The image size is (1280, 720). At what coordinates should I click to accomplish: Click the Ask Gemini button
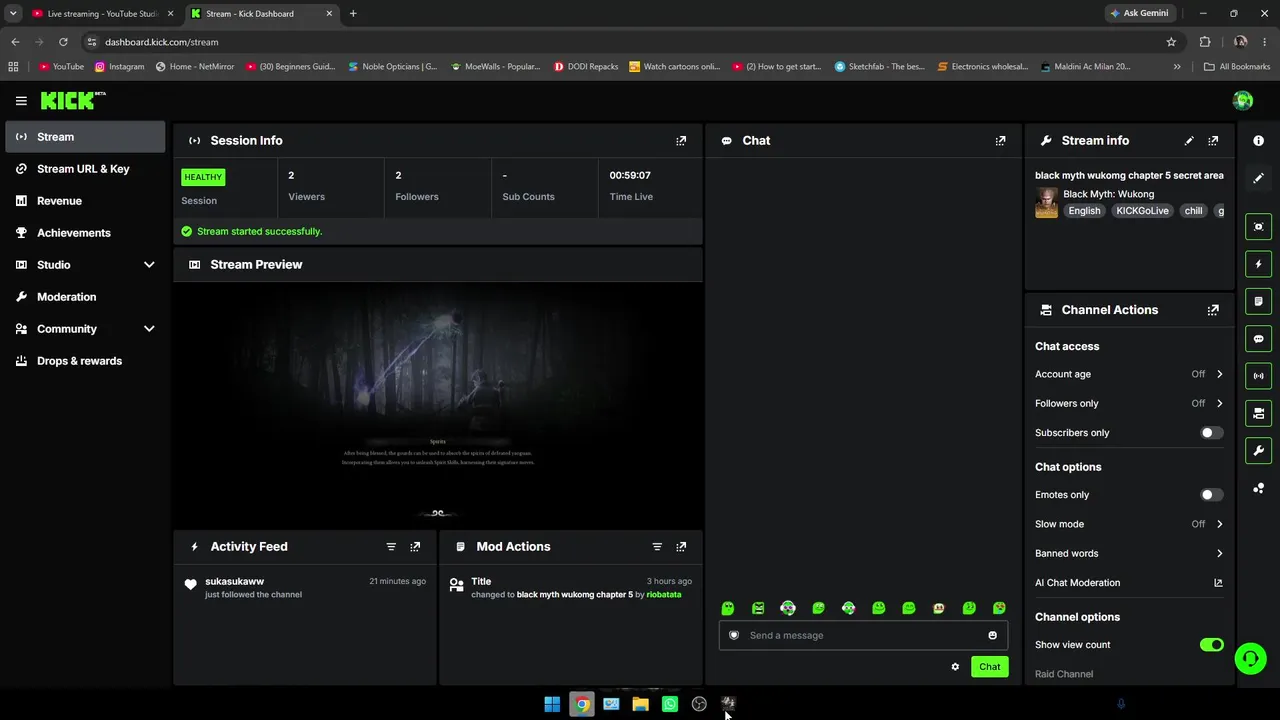(1139, 14)
